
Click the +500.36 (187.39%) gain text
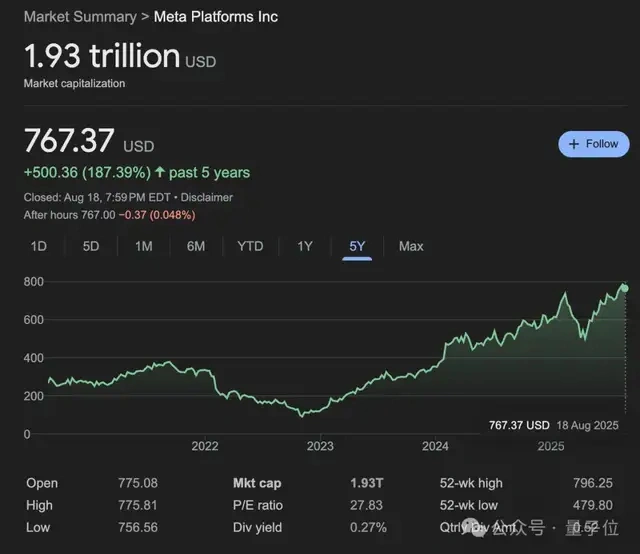(x=87, y=173)
